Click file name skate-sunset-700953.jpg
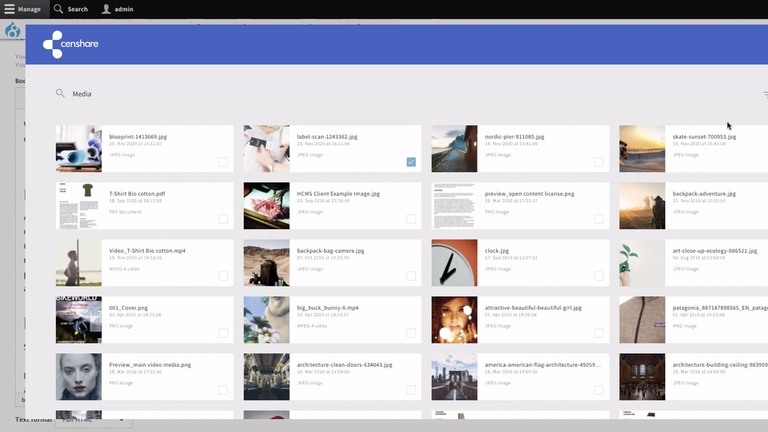This screenshot has height=432, width=768. (704, 137)
